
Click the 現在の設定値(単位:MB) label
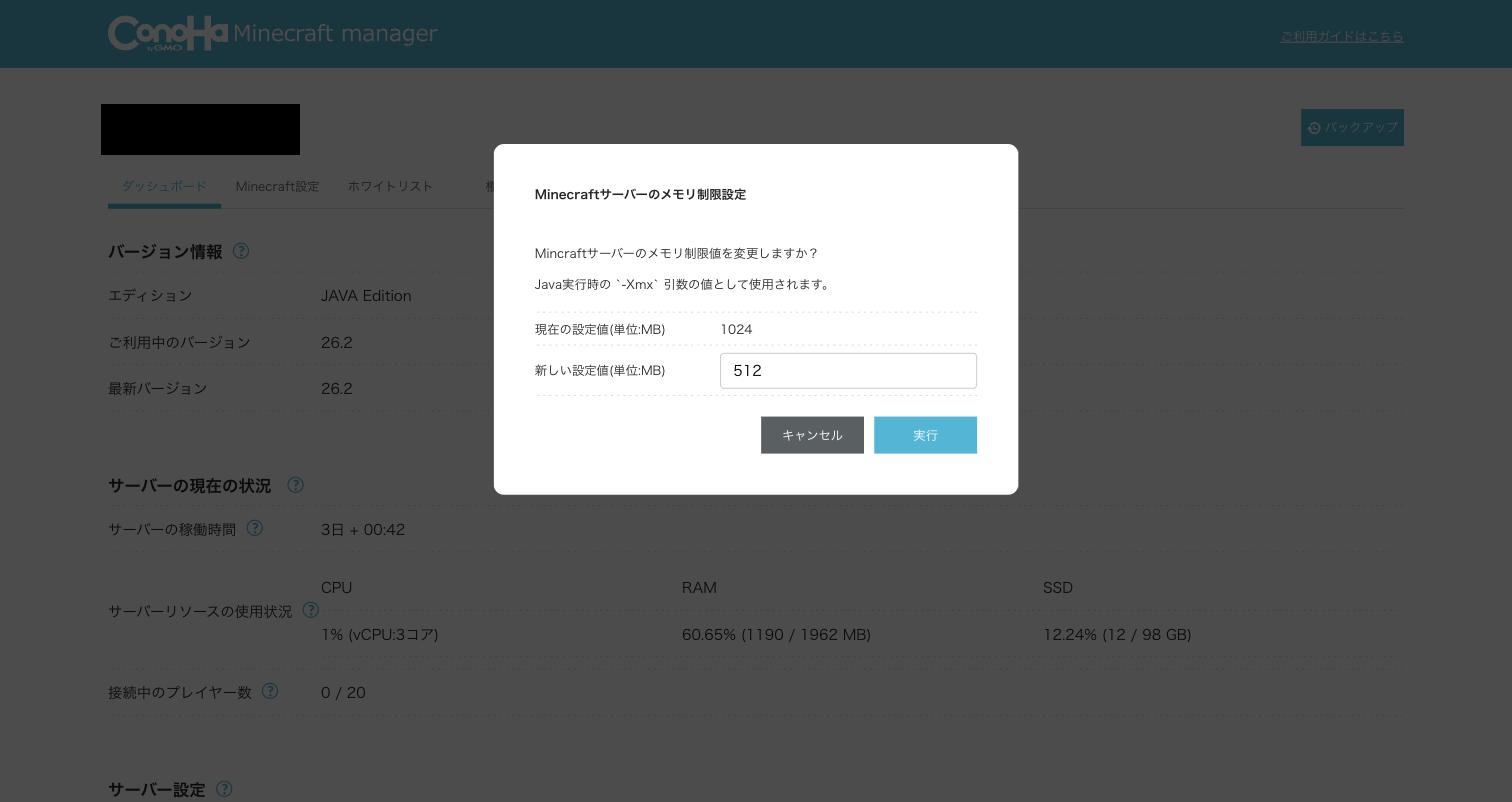point(600,329)
